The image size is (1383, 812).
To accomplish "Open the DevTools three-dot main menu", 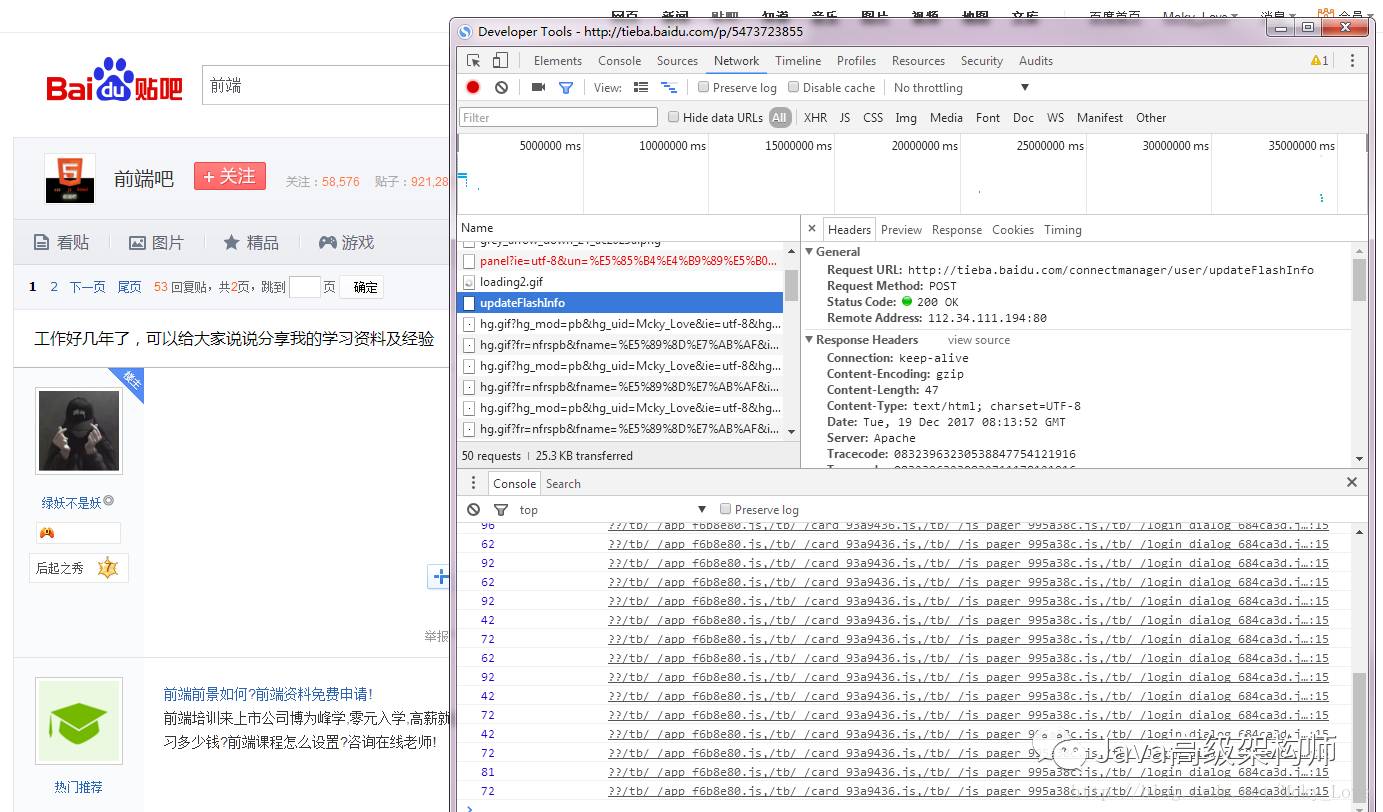I will (x=1352, y=61).
